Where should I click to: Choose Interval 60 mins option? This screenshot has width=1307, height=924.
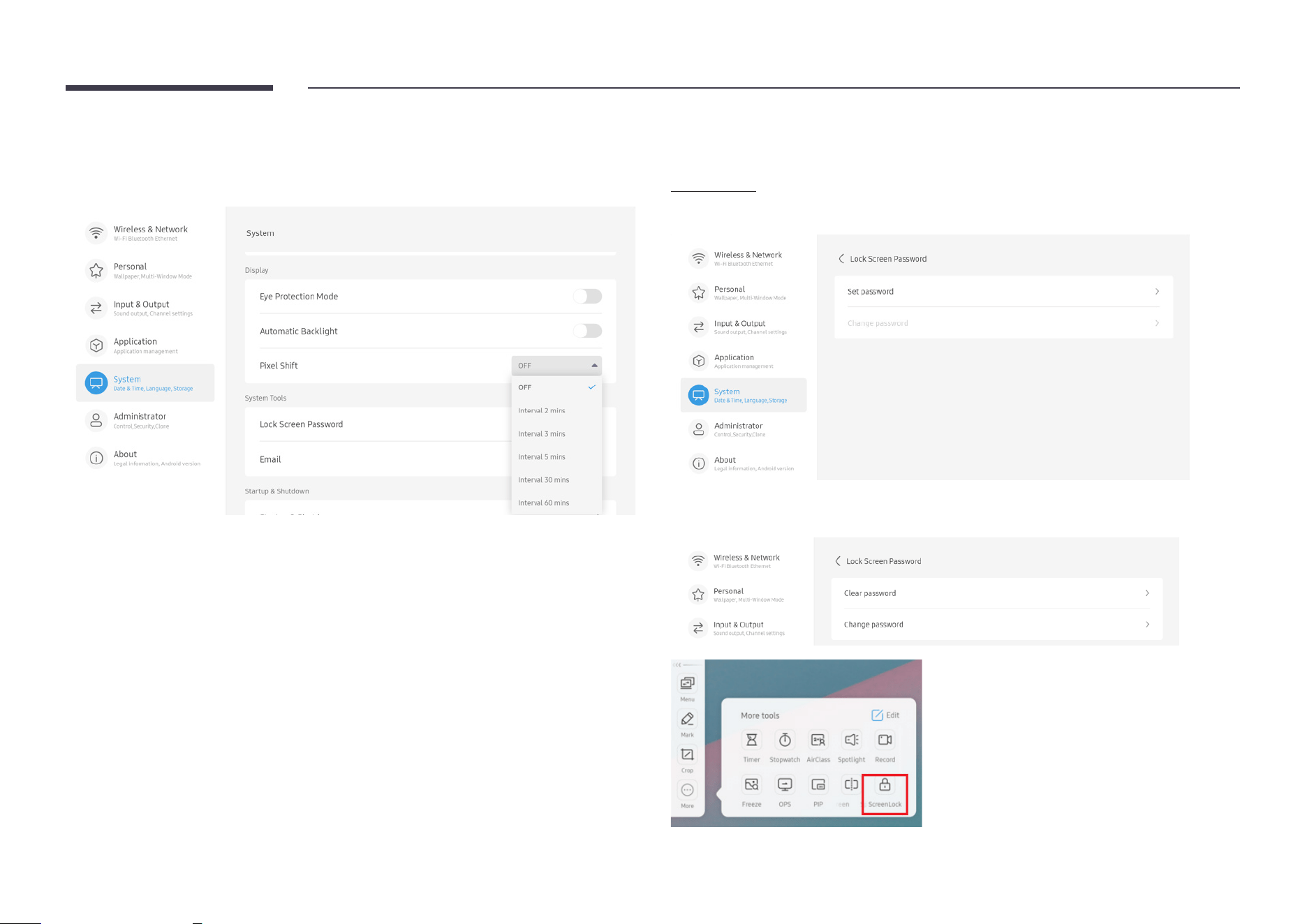click(556, 502)
